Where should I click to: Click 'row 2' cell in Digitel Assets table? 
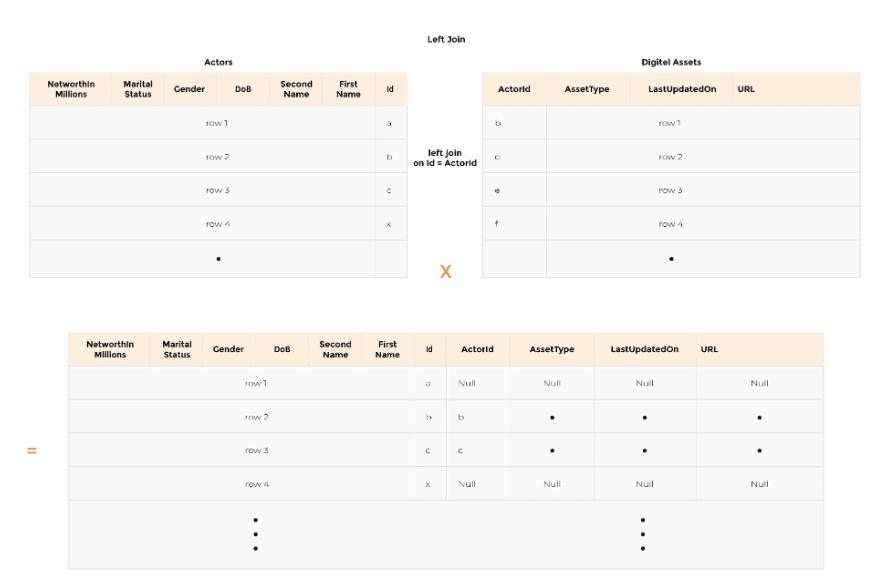pyautogui.click(x=669, y=157)
